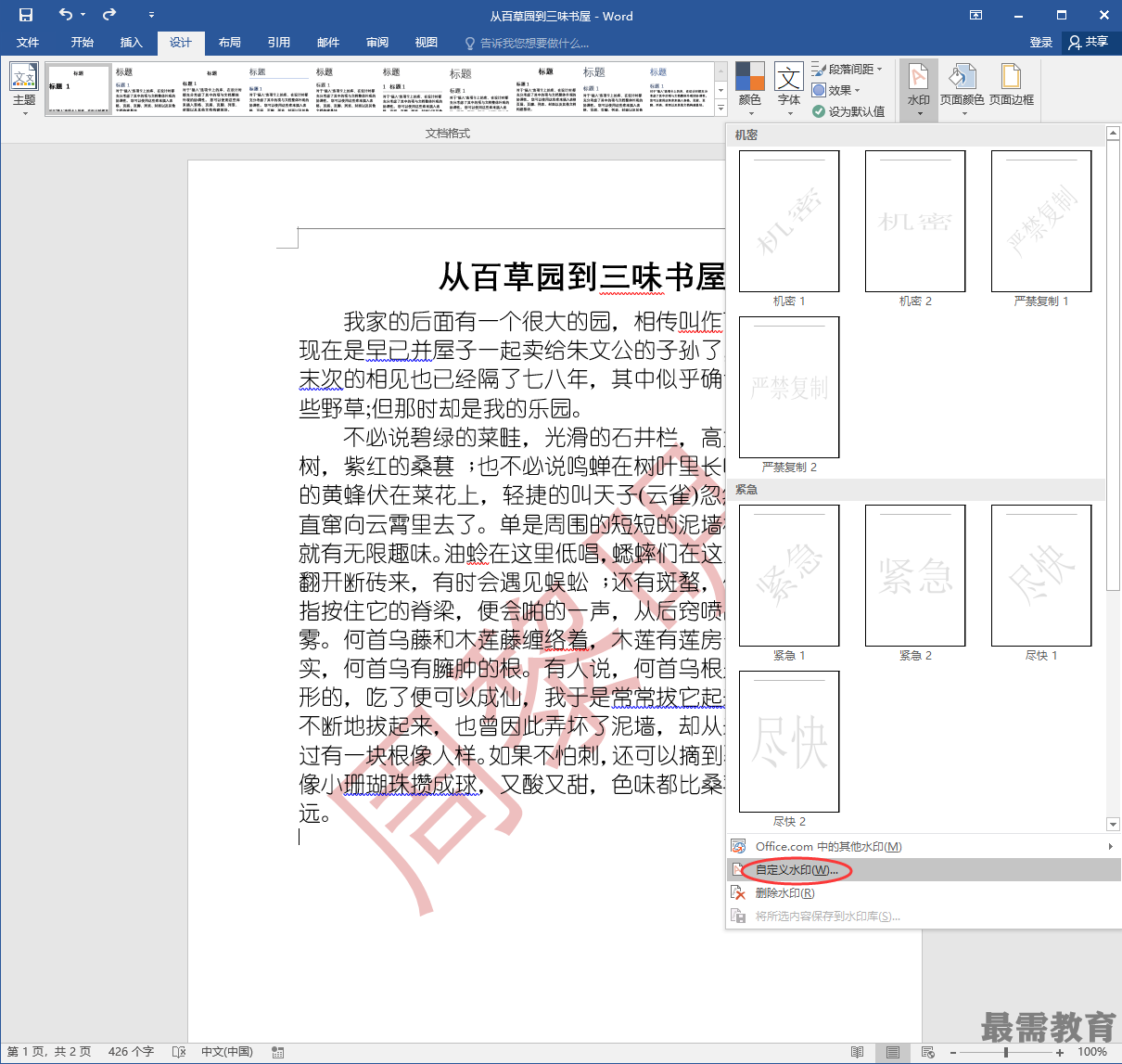
Task: Switch to the View (视图) tab
Action: tap(427, 43)
